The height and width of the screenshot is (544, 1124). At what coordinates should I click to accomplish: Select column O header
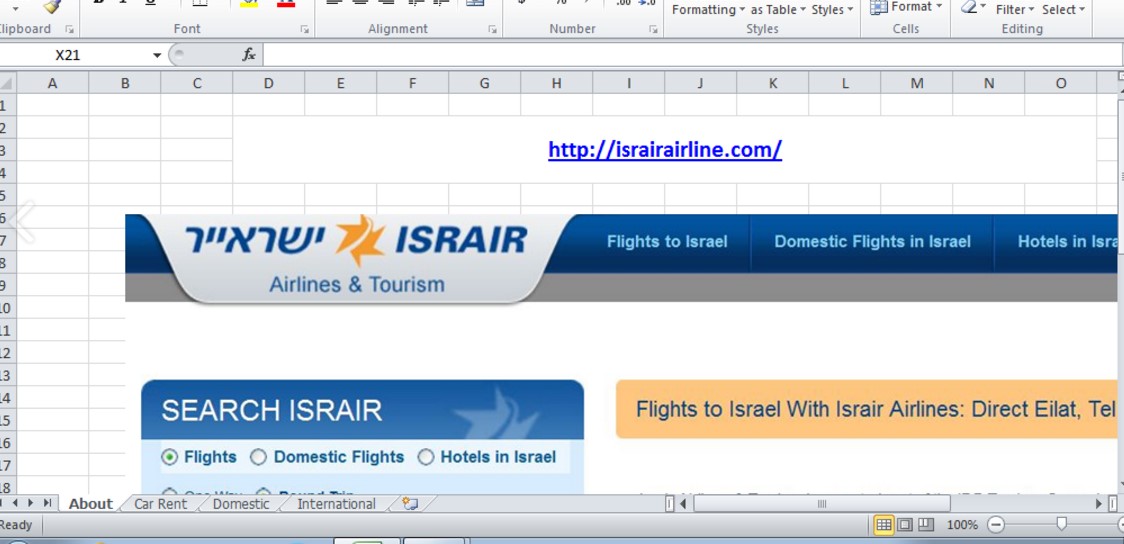[1061, 83]
